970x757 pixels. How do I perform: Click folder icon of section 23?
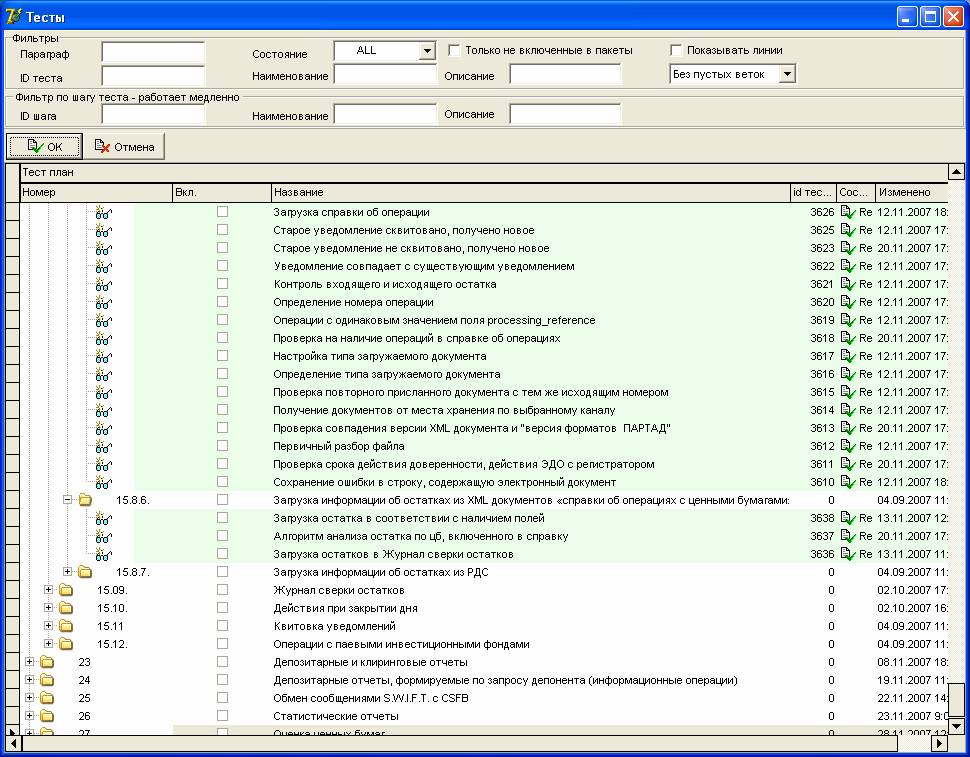[x=46, y=662]
